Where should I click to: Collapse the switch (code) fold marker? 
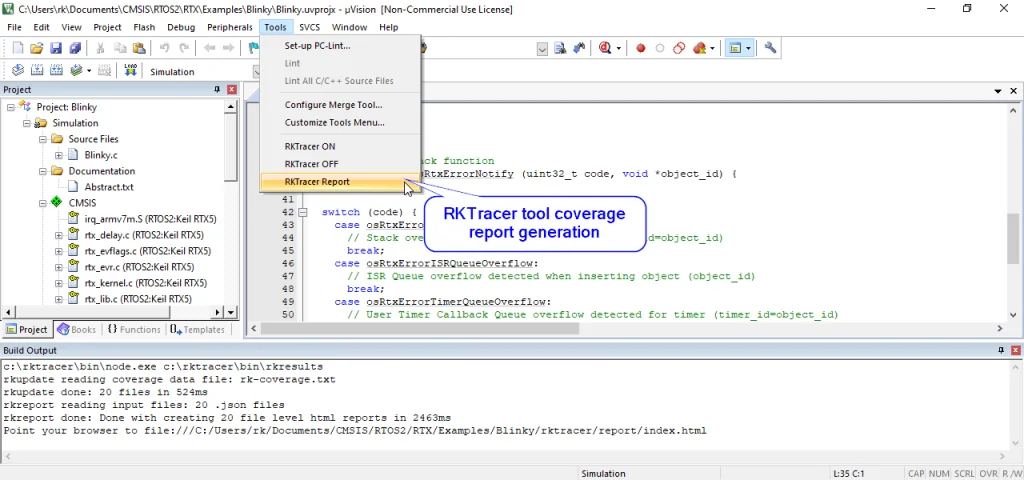(x=302, y=212)
